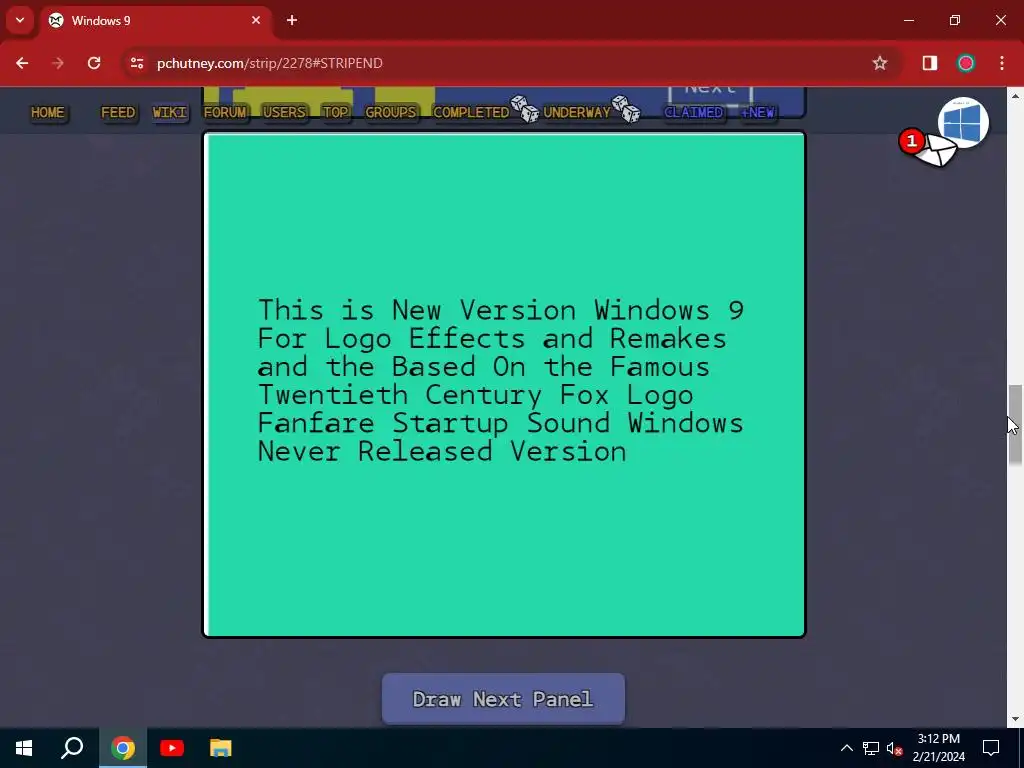This screenshot has height=768, width=1024.
Task: Click the vertical scrollbar thumb
Action: (x=1015, y=424)
